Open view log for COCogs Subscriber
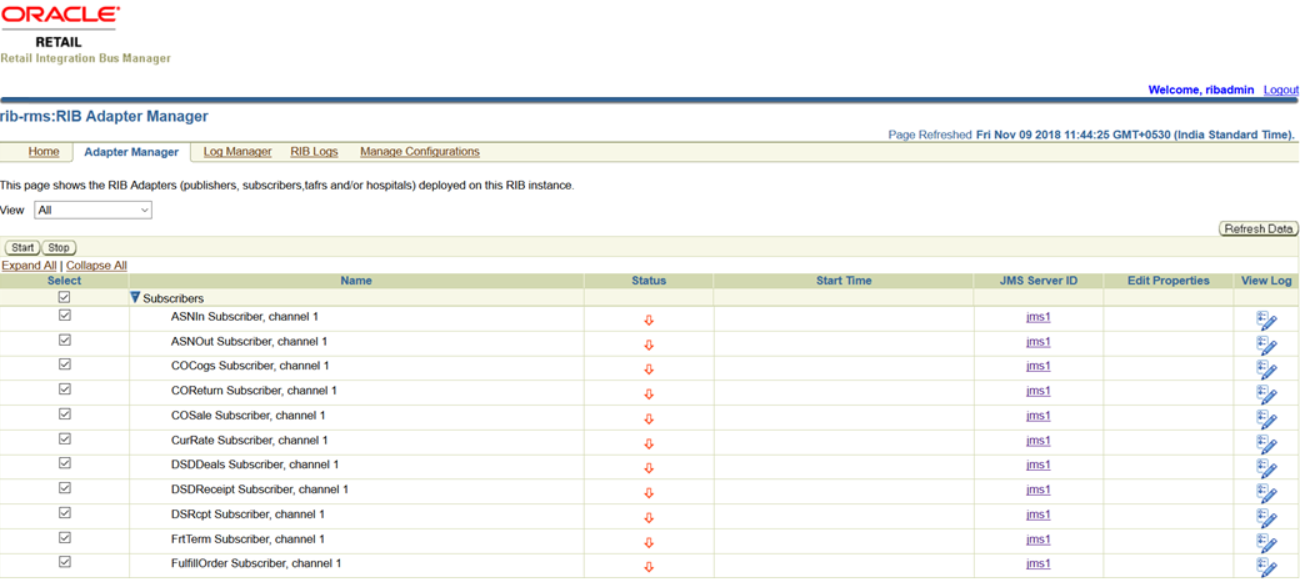The image size is (1300, 581). 1267,370
